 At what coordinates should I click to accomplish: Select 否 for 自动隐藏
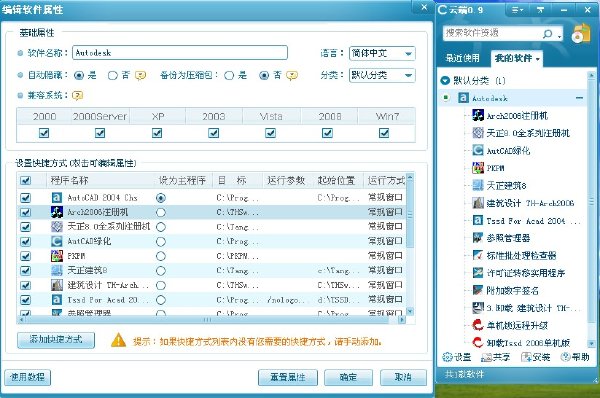(112, 75)
